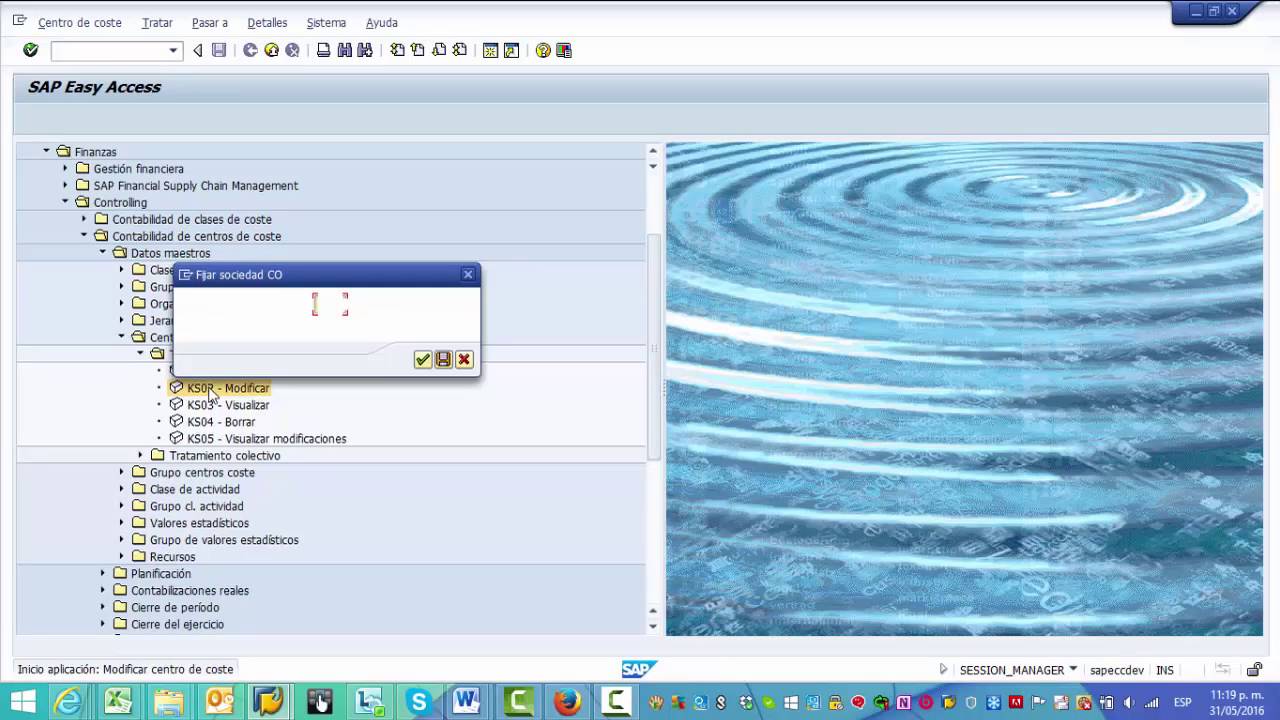Open Skype from the taskbar

(x=419, y=702)
